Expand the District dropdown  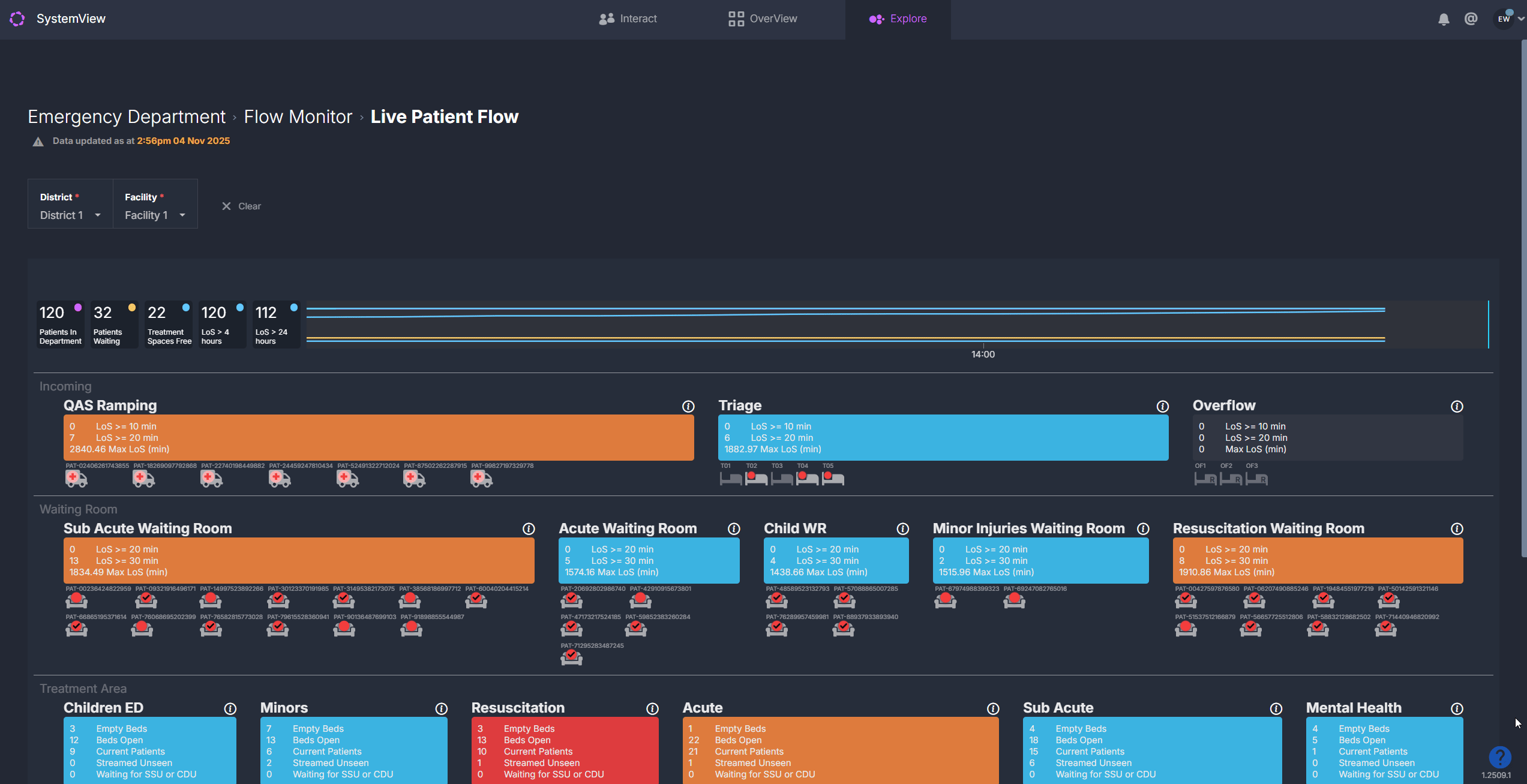(70, 215)
